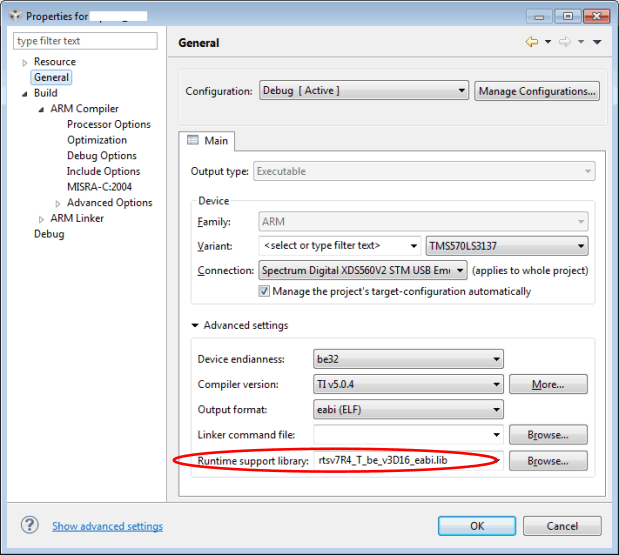
Task: Toggle Manage the project's target-configuration automatically
Action: point(264,291)
